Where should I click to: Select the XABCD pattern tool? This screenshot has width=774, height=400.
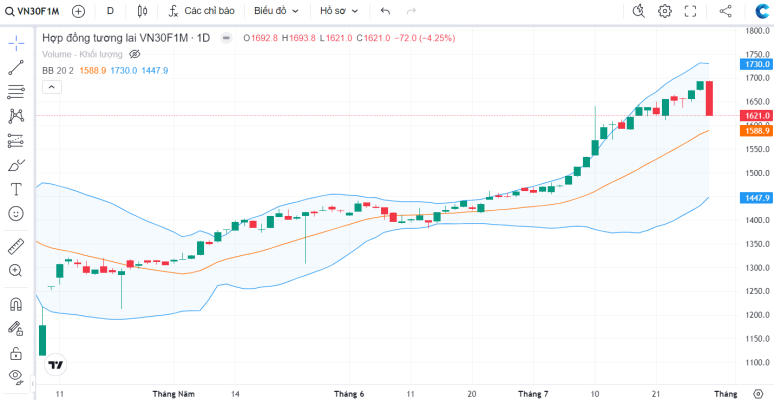(x=16, y=116)
